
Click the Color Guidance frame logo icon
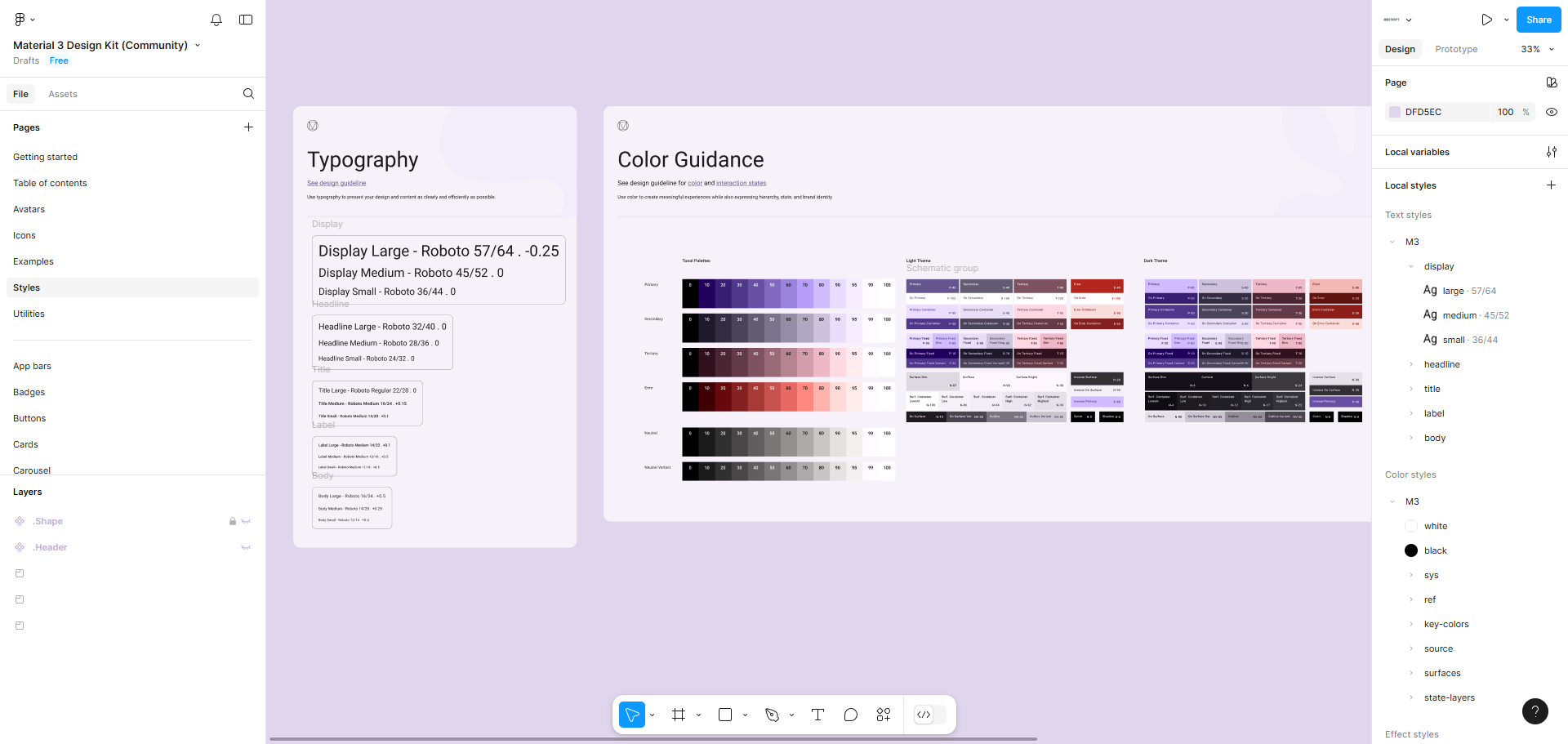click(623, 126)
